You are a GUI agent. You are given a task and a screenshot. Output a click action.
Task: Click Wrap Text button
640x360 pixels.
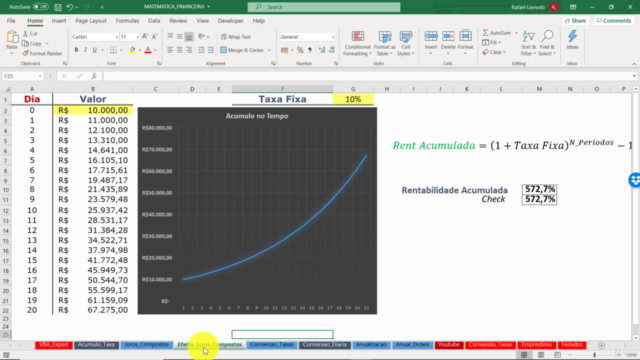tap(236, 37)
